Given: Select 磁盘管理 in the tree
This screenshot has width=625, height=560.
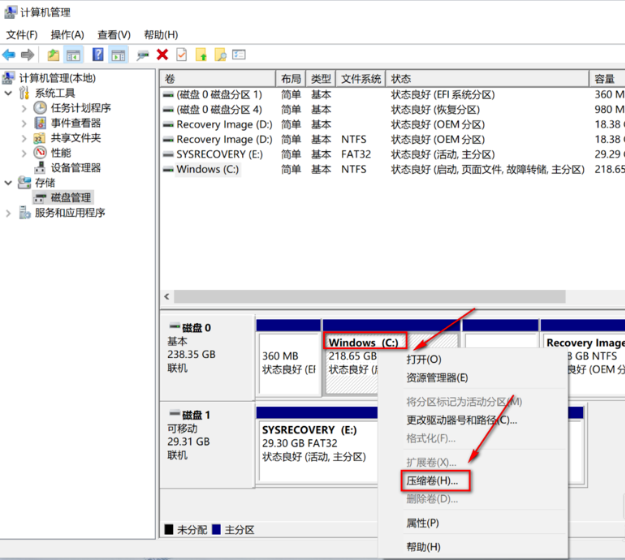Looking at the screenshot, I should click(71, 197).
